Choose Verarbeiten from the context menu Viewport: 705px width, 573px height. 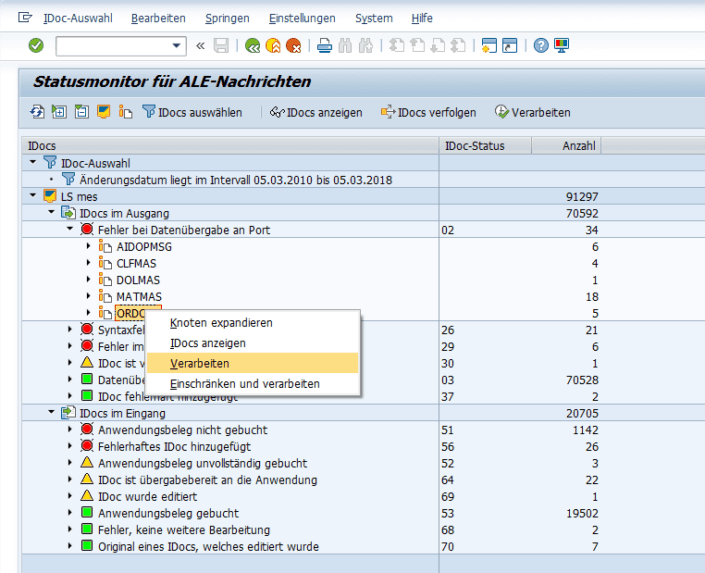pos(200,364)
